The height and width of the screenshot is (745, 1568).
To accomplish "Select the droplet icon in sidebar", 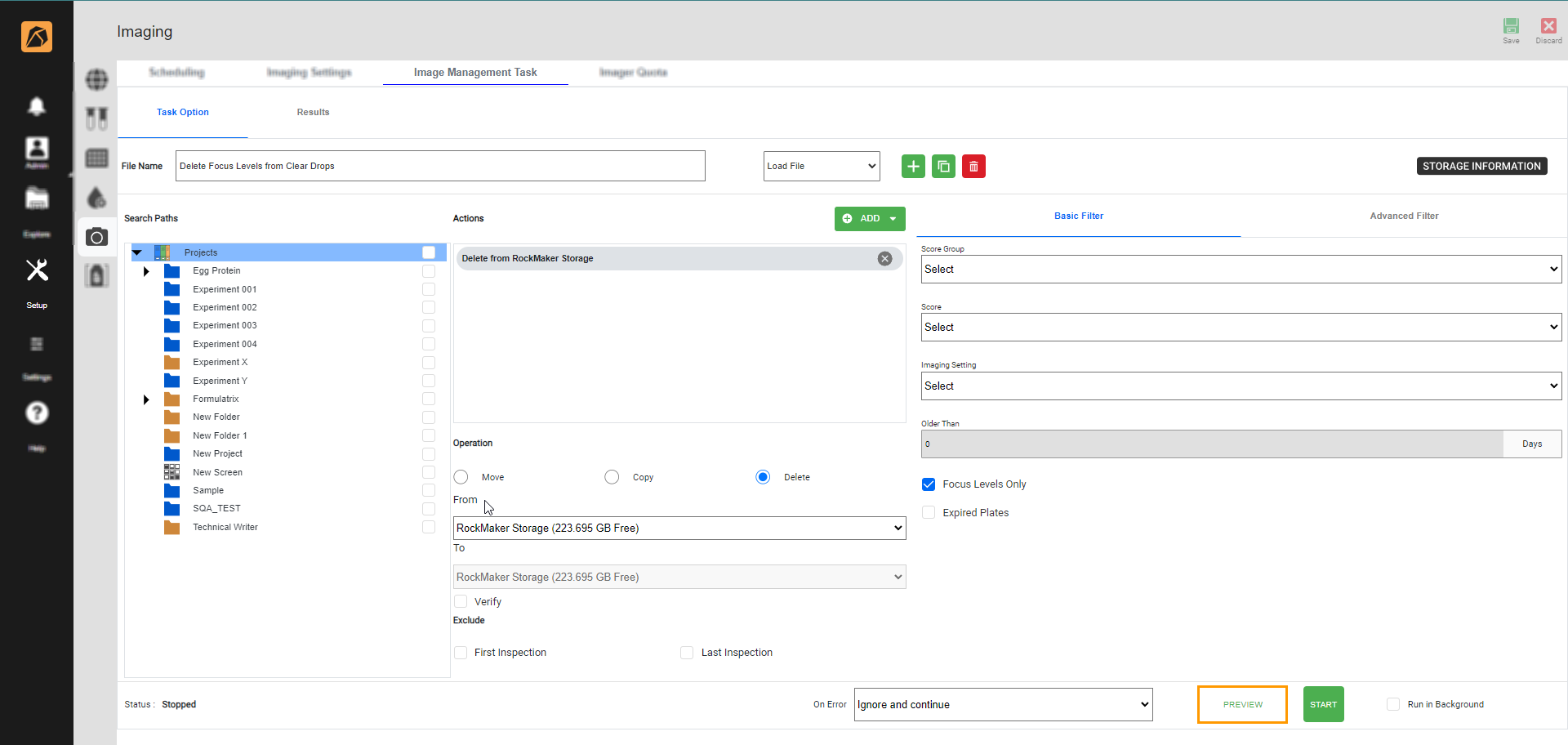I will tap(96, 198).
